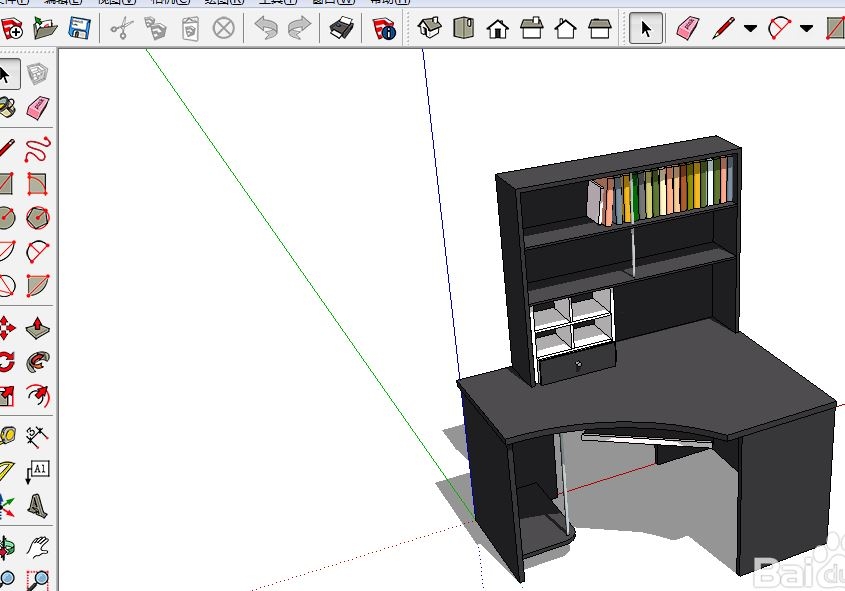Switch to the Back view house icon

pos(565,28)
